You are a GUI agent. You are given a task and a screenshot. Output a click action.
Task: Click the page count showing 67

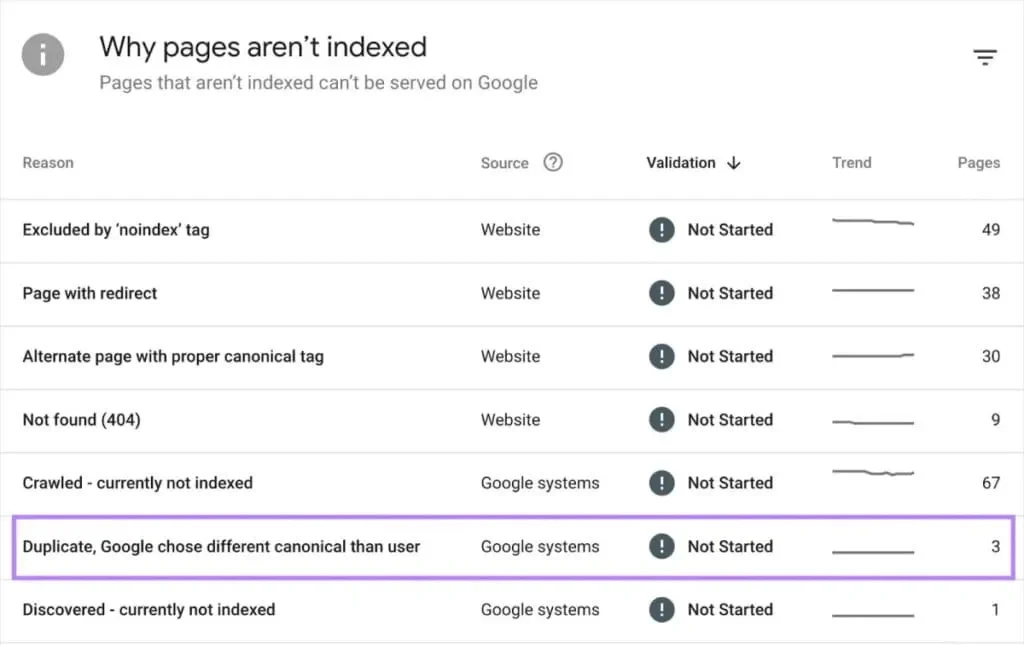(x=991, y=483)
